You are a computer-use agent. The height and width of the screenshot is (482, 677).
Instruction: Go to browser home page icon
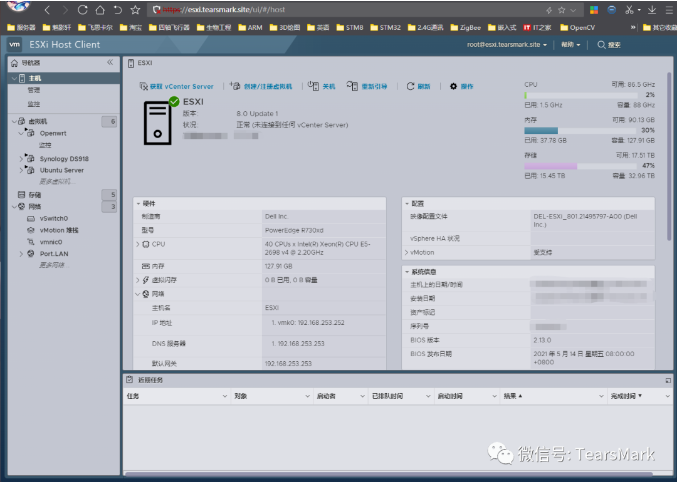[x=100, y=10]
